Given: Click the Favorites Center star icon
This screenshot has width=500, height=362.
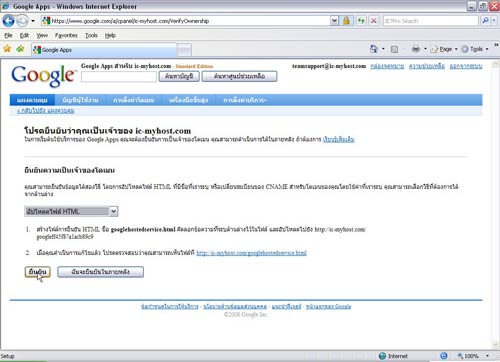Looking at the screenshot, I should coord(7,49).
